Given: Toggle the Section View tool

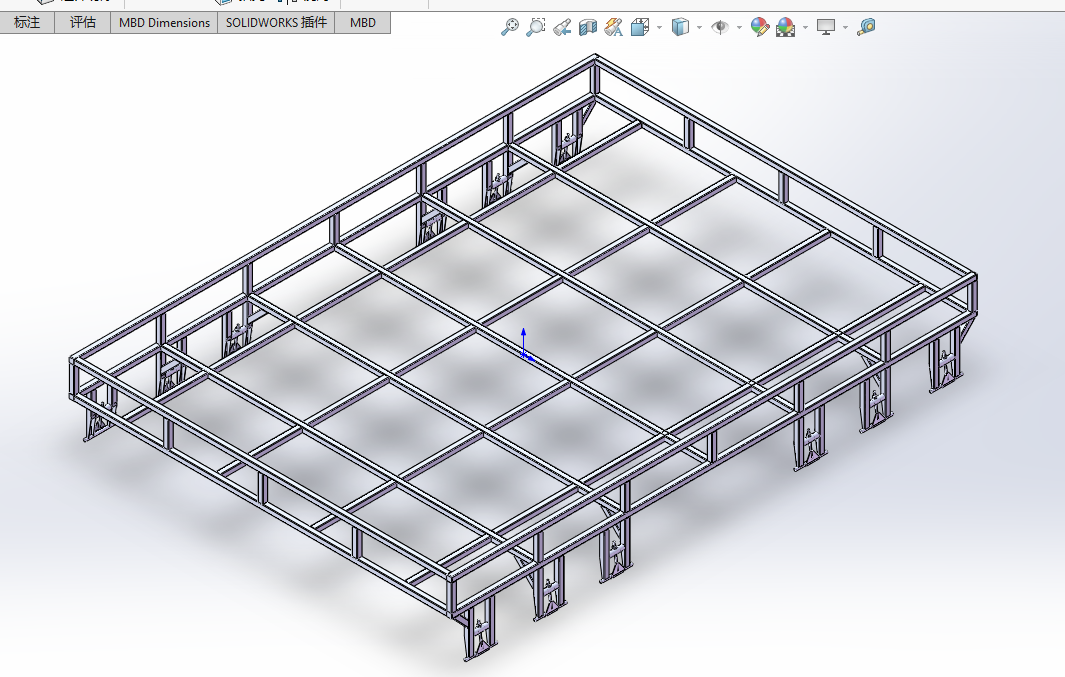Looking at the screenshot, I should (x=589, y=28).
